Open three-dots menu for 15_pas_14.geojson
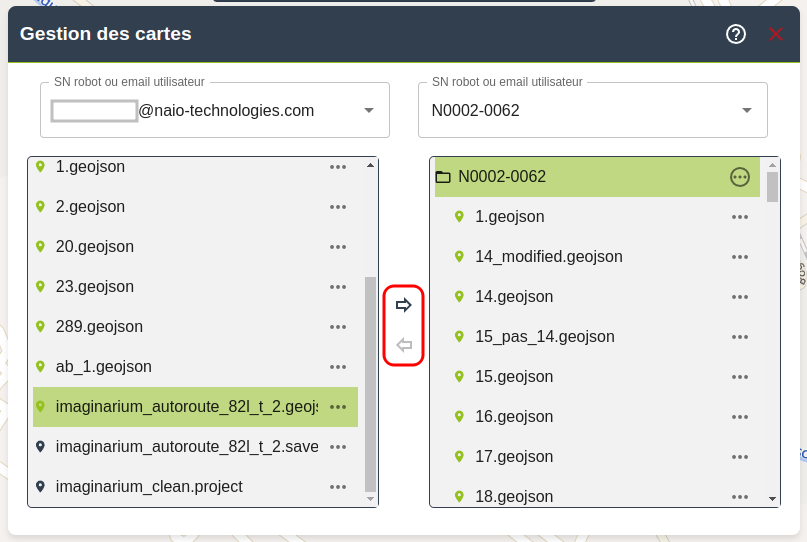Image resolution: width=807 pixels, height=542 pixels. point(740,337)
